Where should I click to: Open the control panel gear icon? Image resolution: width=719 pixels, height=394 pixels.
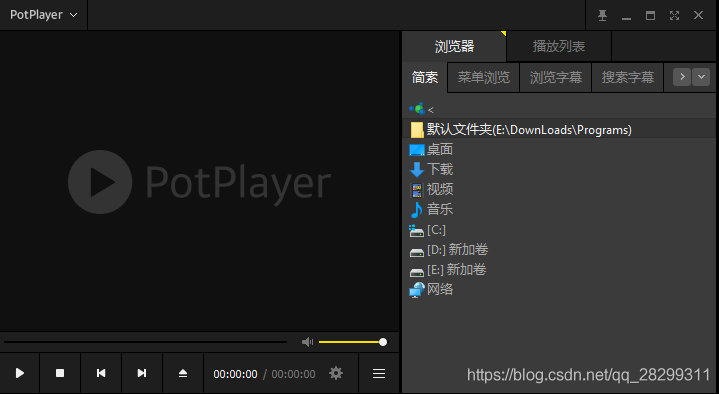[336, 373]
